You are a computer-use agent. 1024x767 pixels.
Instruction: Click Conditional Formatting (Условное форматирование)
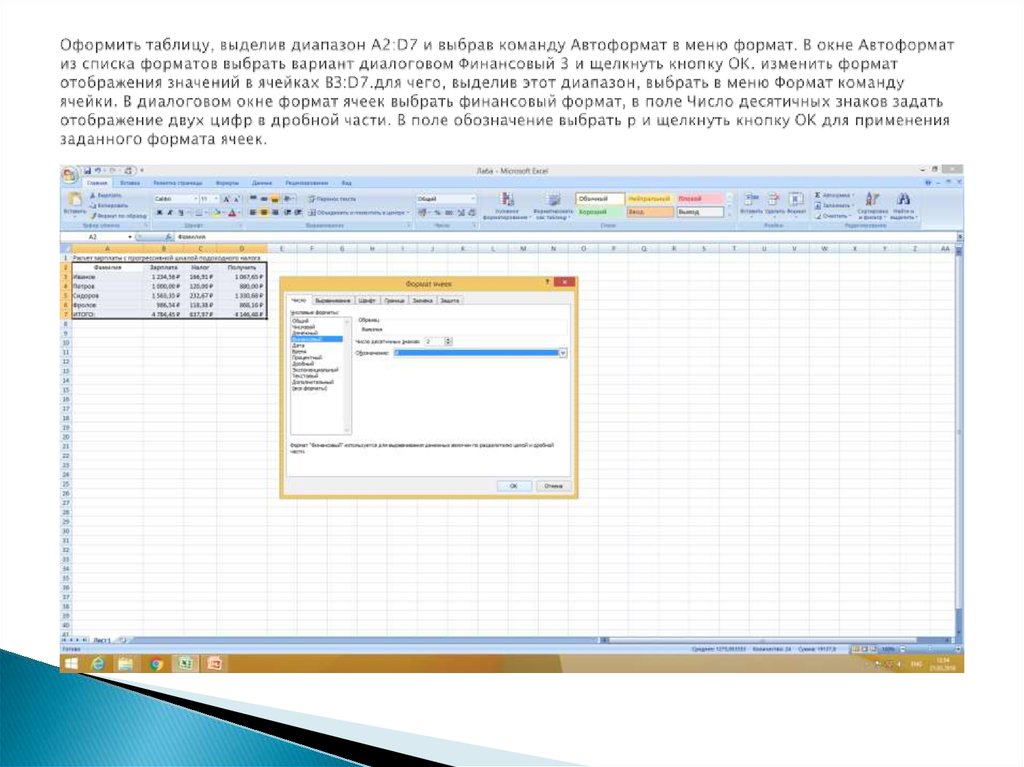(x=507, y=205)
